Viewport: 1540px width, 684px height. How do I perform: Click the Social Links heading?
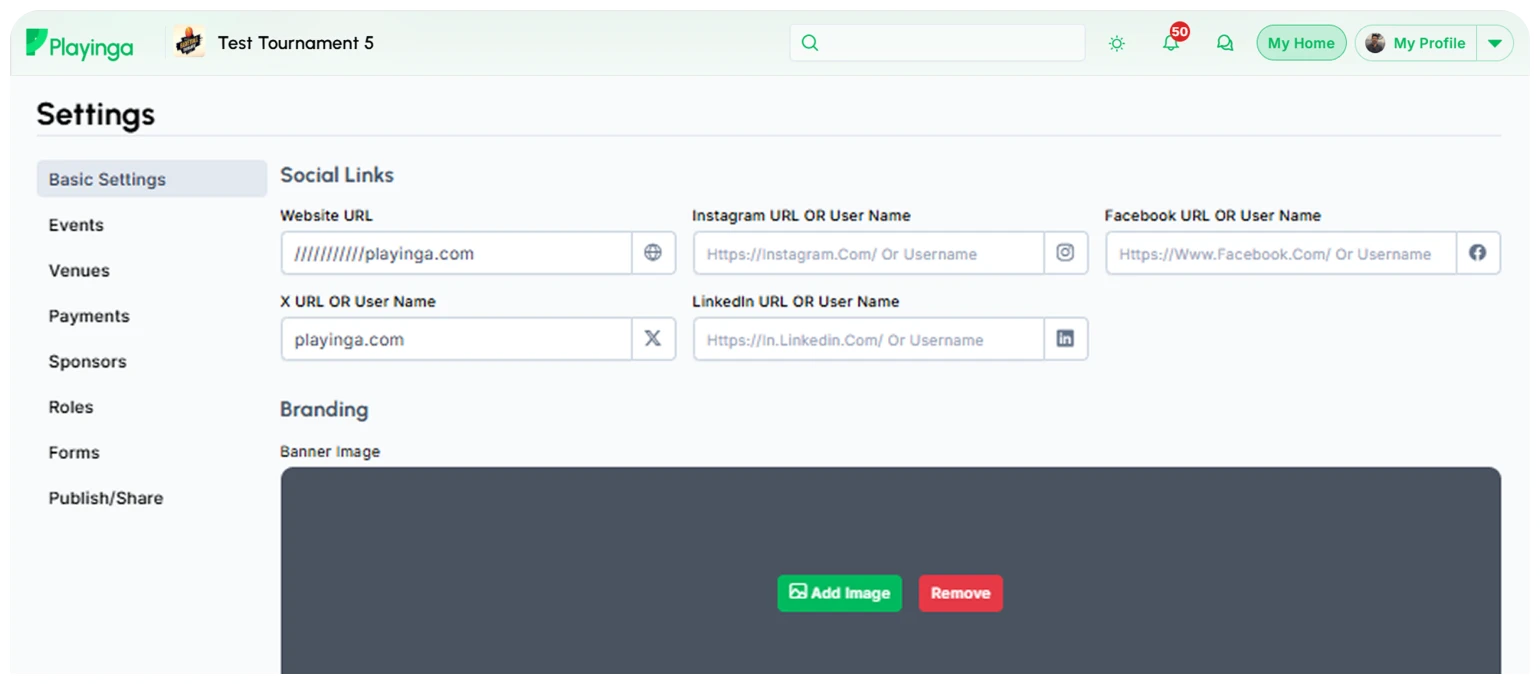(337, 175)
